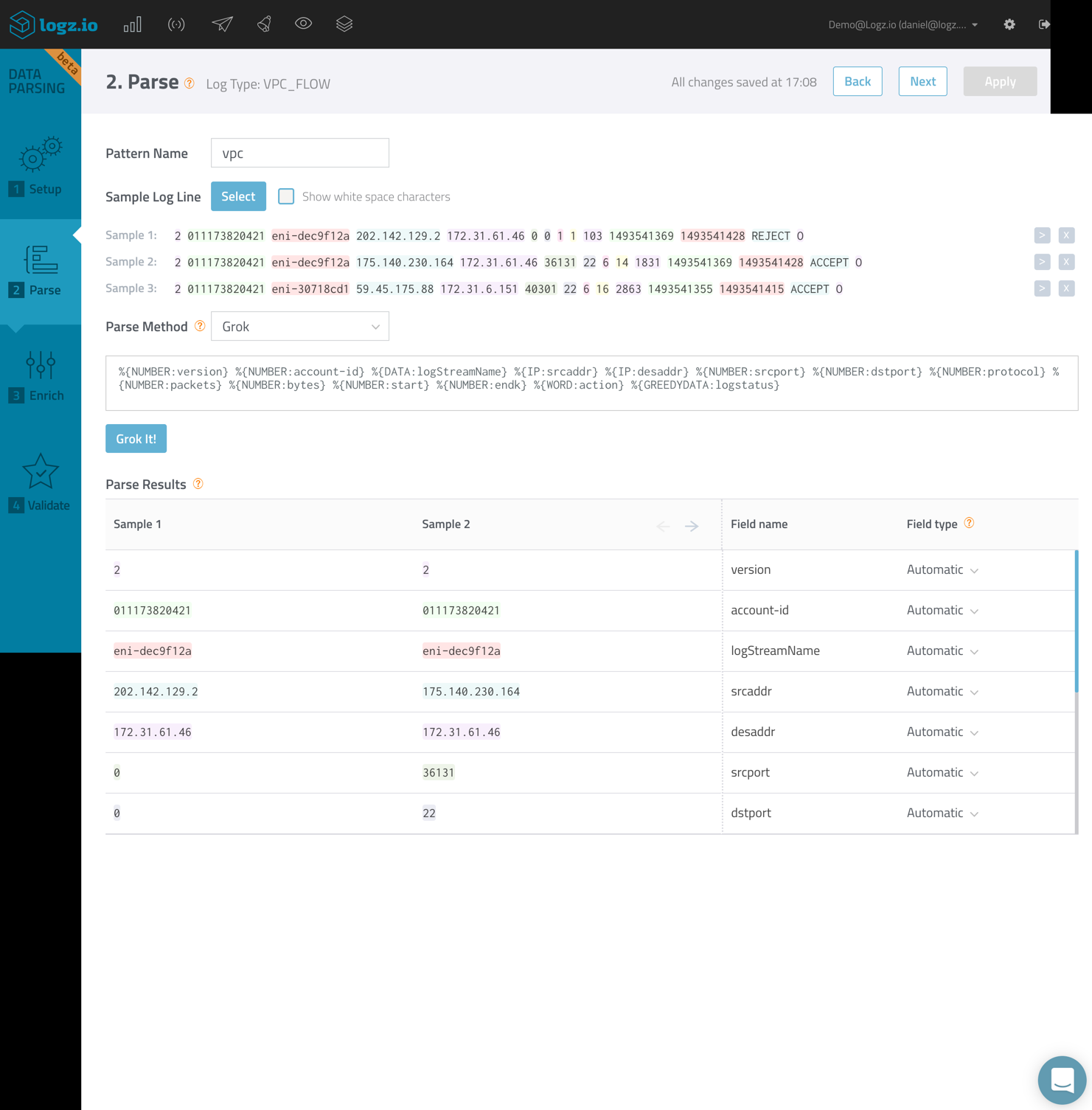Click the Logz.io logo
This screenshot has width=1092, height=1110.
[53, 24]
